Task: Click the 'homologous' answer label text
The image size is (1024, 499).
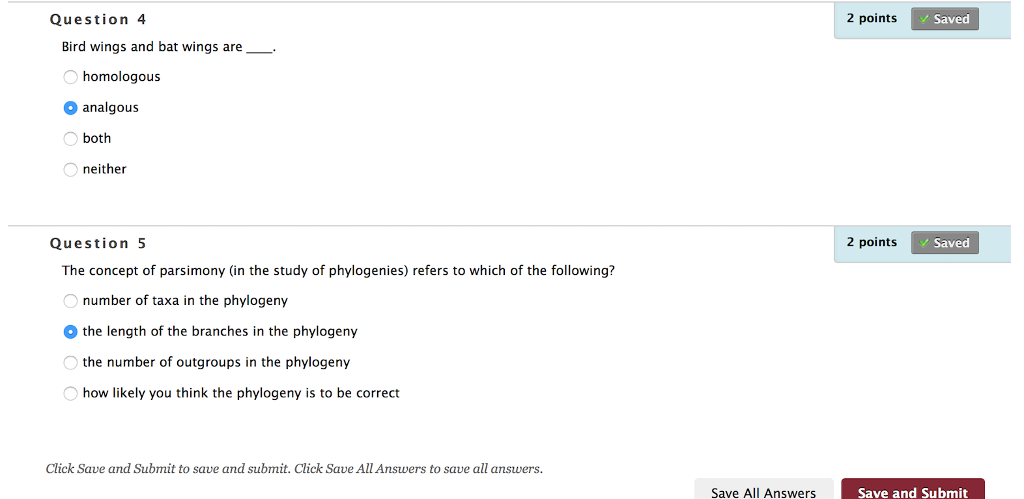Action: point(121,77)
